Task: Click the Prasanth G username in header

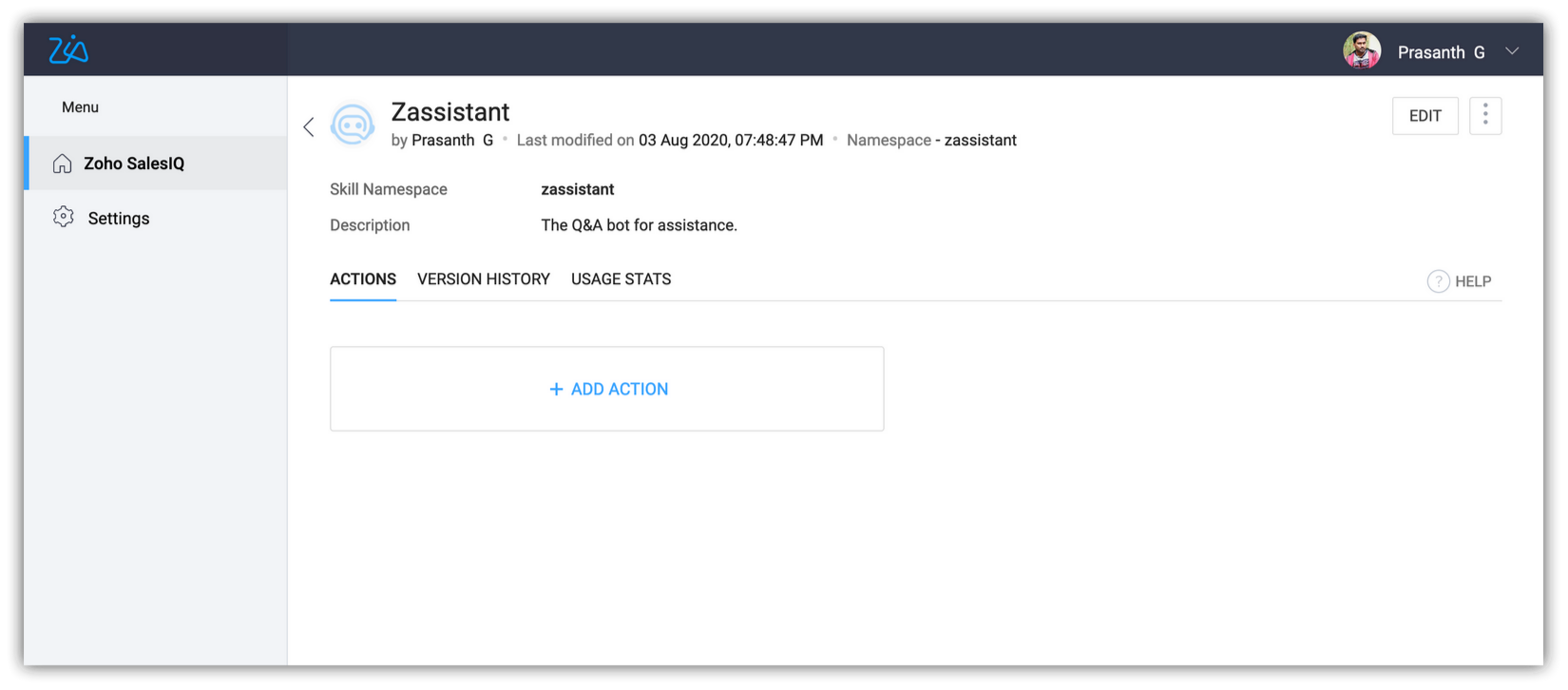Action: [1441, 52]
